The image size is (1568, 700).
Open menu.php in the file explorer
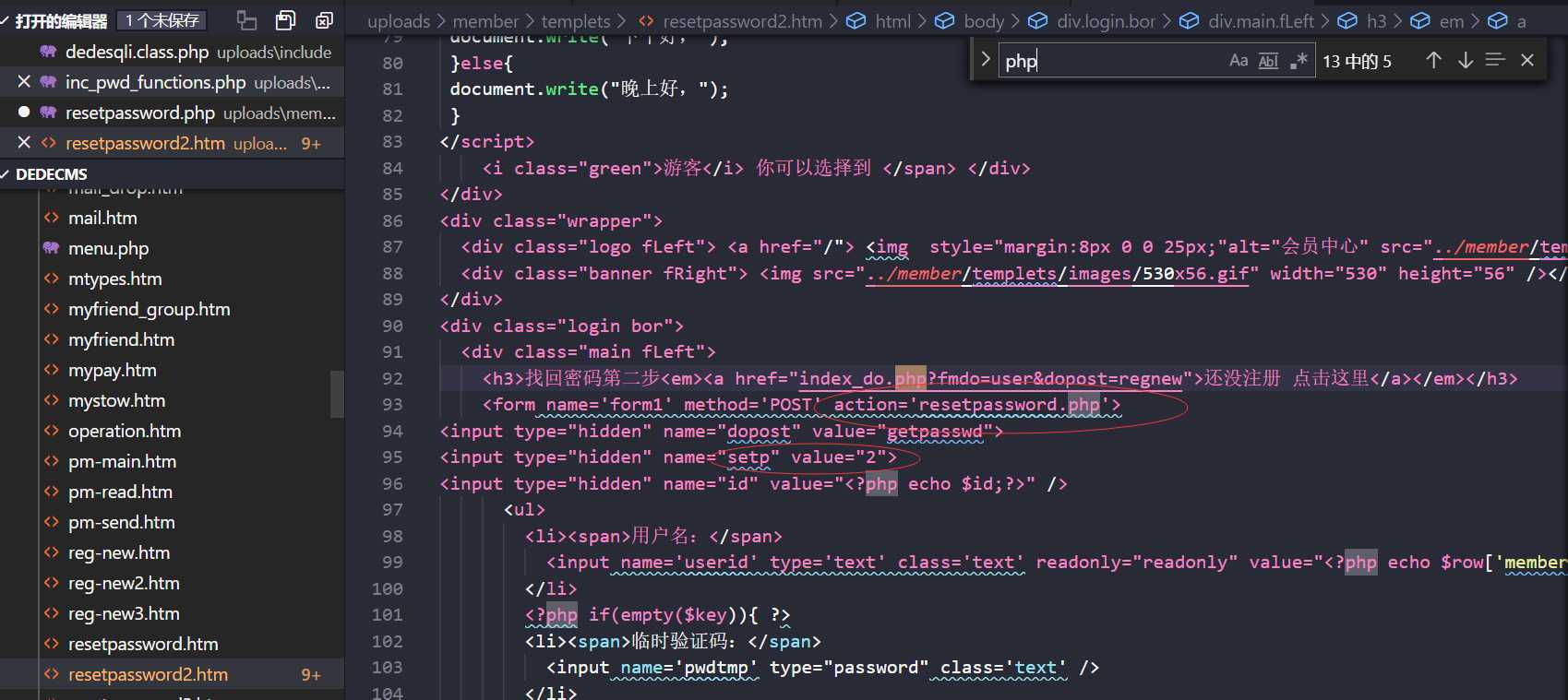click(x=108, y=248)
